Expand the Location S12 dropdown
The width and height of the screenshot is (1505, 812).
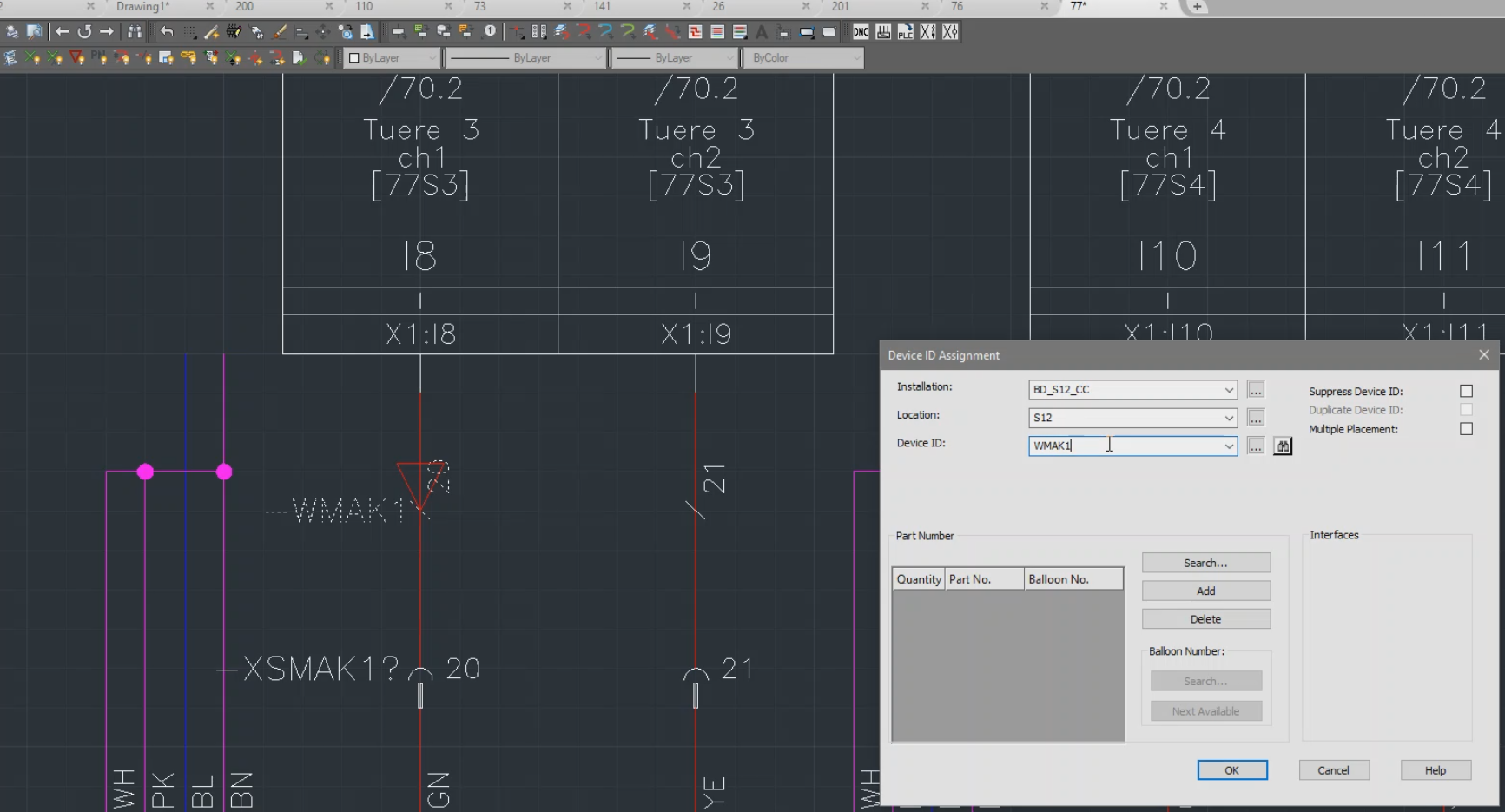[1229, 418]
